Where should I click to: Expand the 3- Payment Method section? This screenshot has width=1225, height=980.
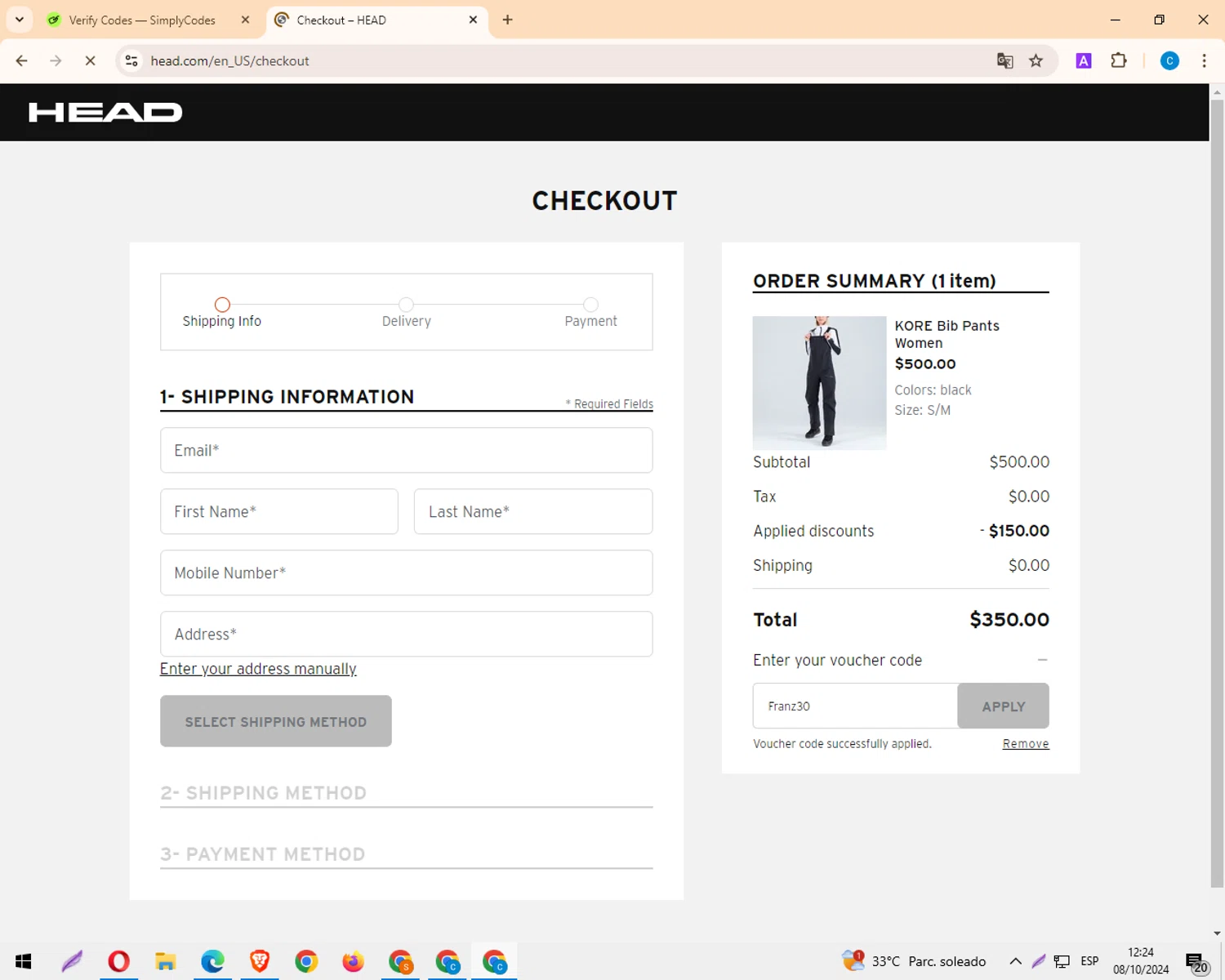407,854
